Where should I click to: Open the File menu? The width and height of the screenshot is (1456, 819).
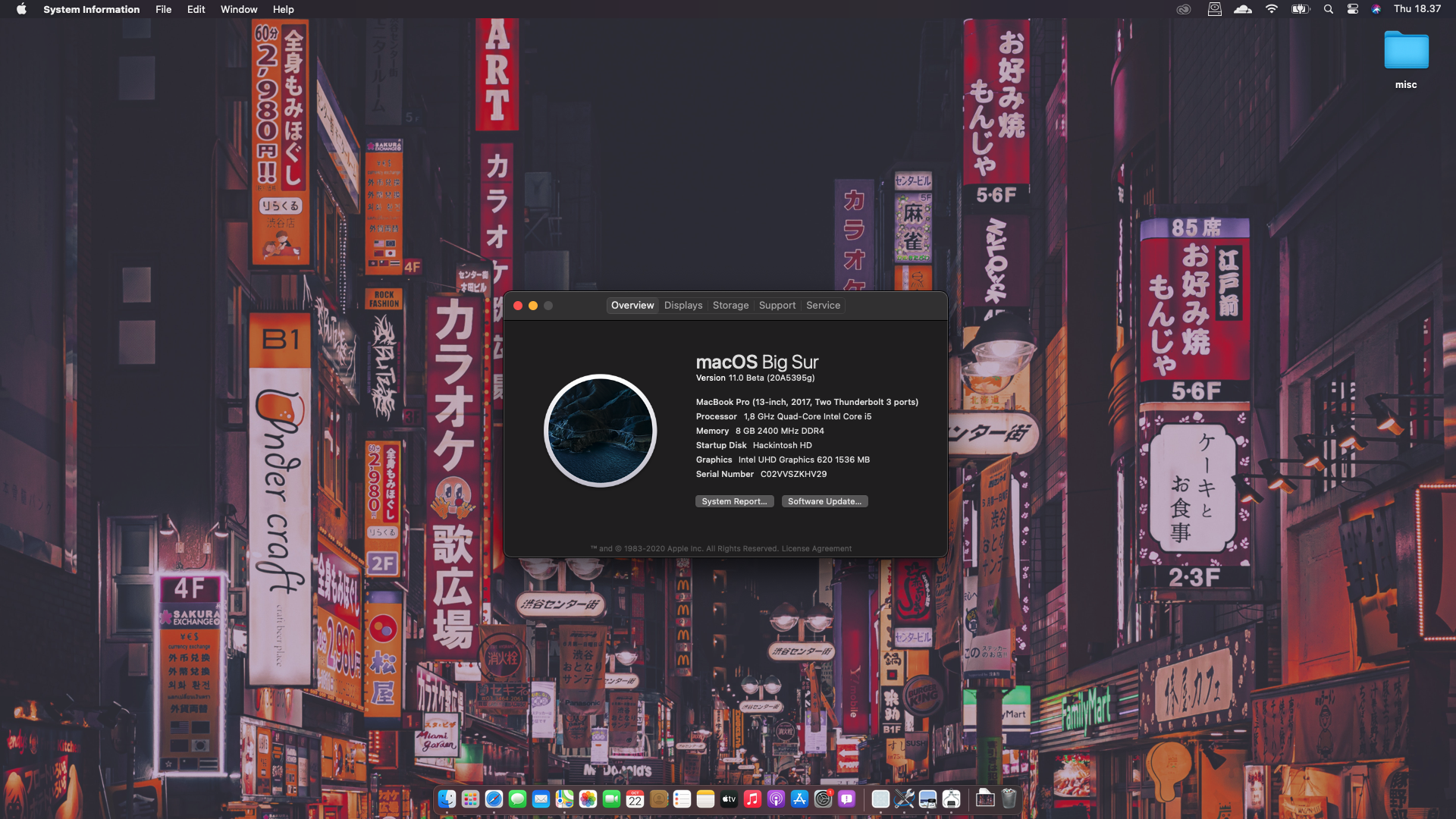tap(163, 9)
